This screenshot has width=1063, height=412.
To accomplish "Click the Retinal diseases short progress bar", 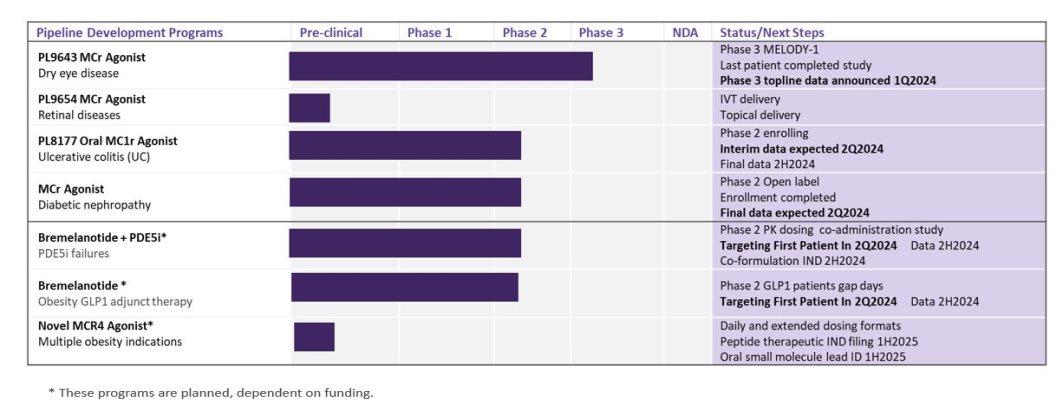I will [x=309, y=108].
